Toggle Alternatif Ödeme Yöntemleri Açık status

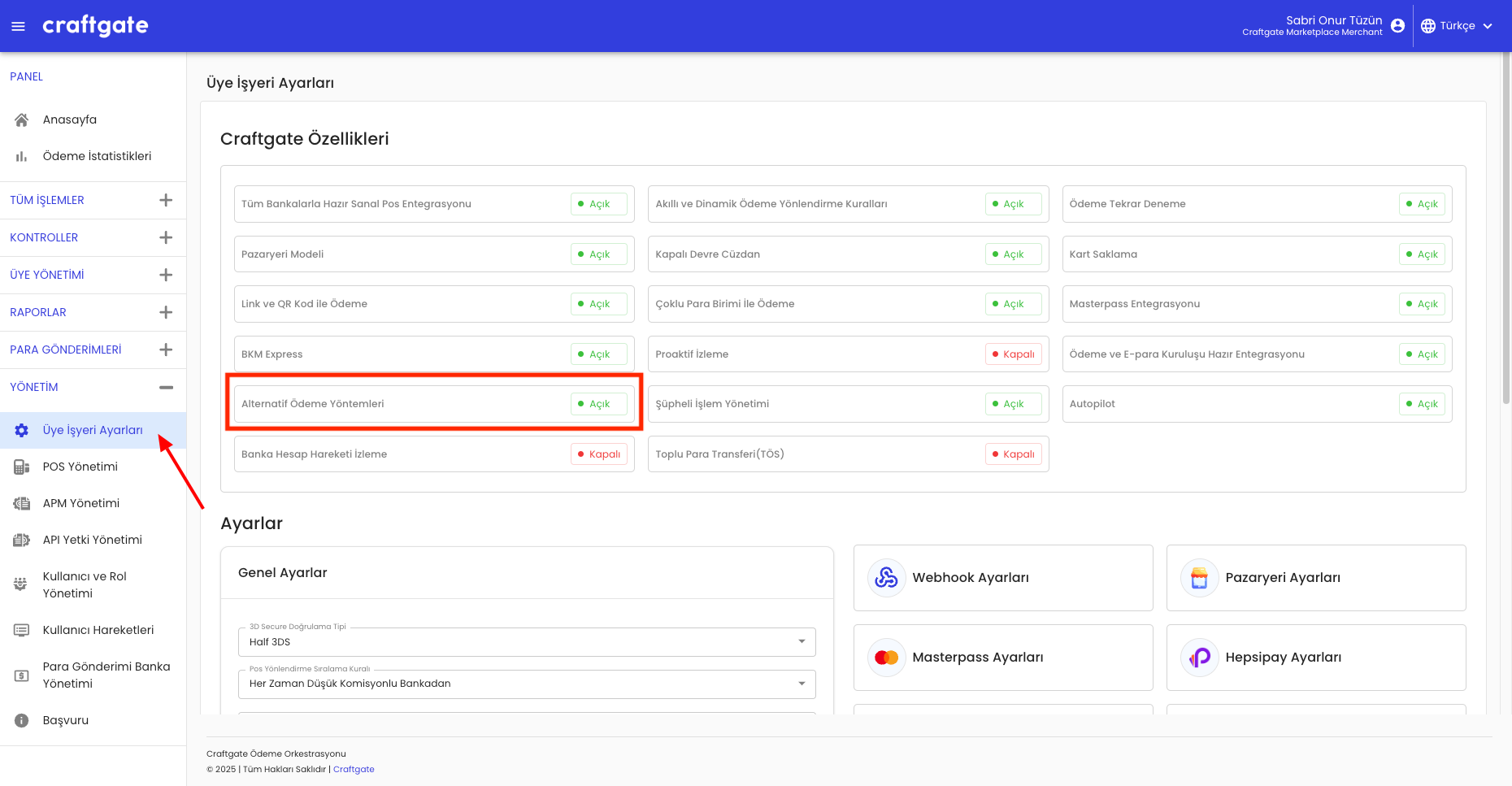pos(598,404)
